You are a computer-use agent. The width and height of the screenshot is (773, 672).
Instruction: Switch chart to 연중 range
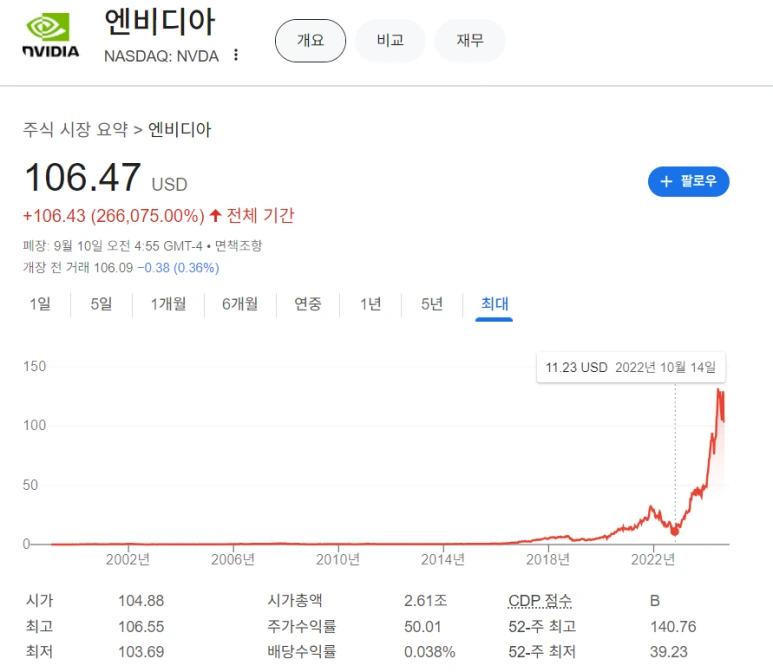tap(308, 304)
